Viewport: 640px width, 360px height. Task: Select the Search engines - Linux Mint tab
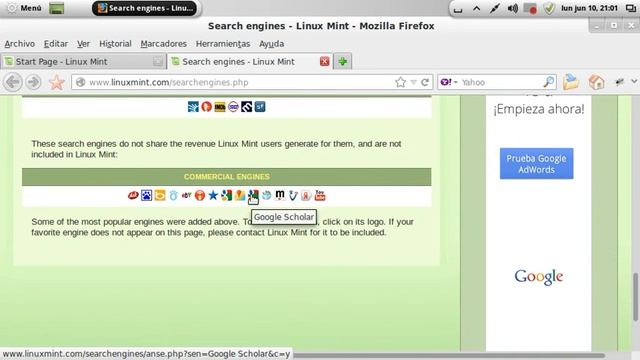coord(250,62)
